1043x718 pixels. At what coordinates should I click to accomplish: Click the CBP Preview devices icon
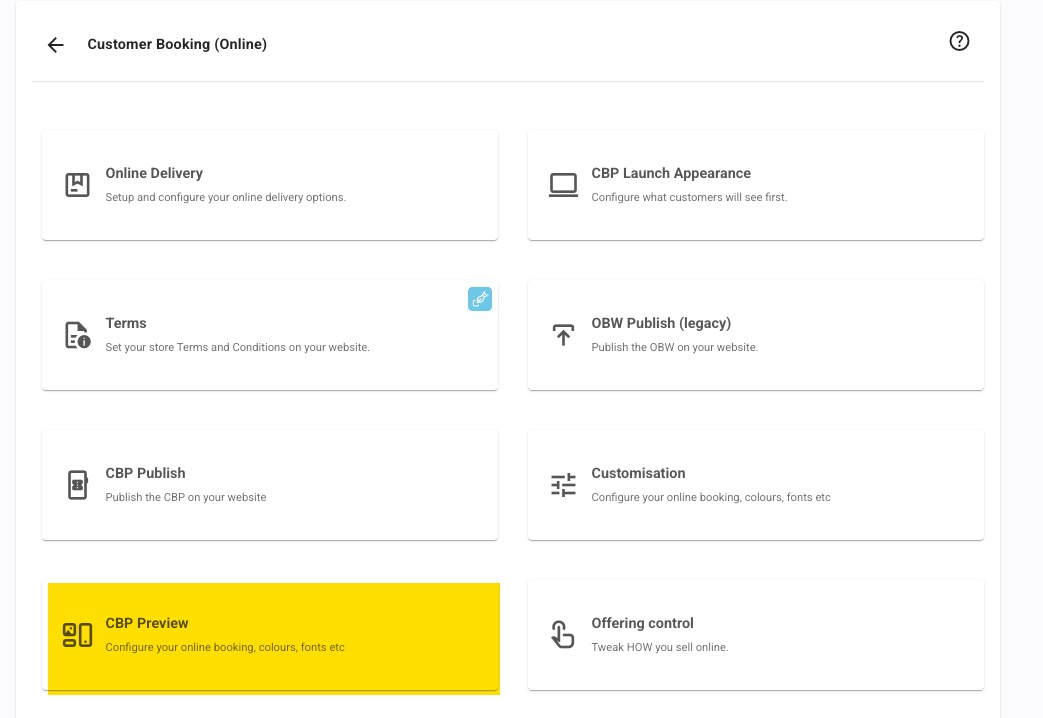coord(77,635)
